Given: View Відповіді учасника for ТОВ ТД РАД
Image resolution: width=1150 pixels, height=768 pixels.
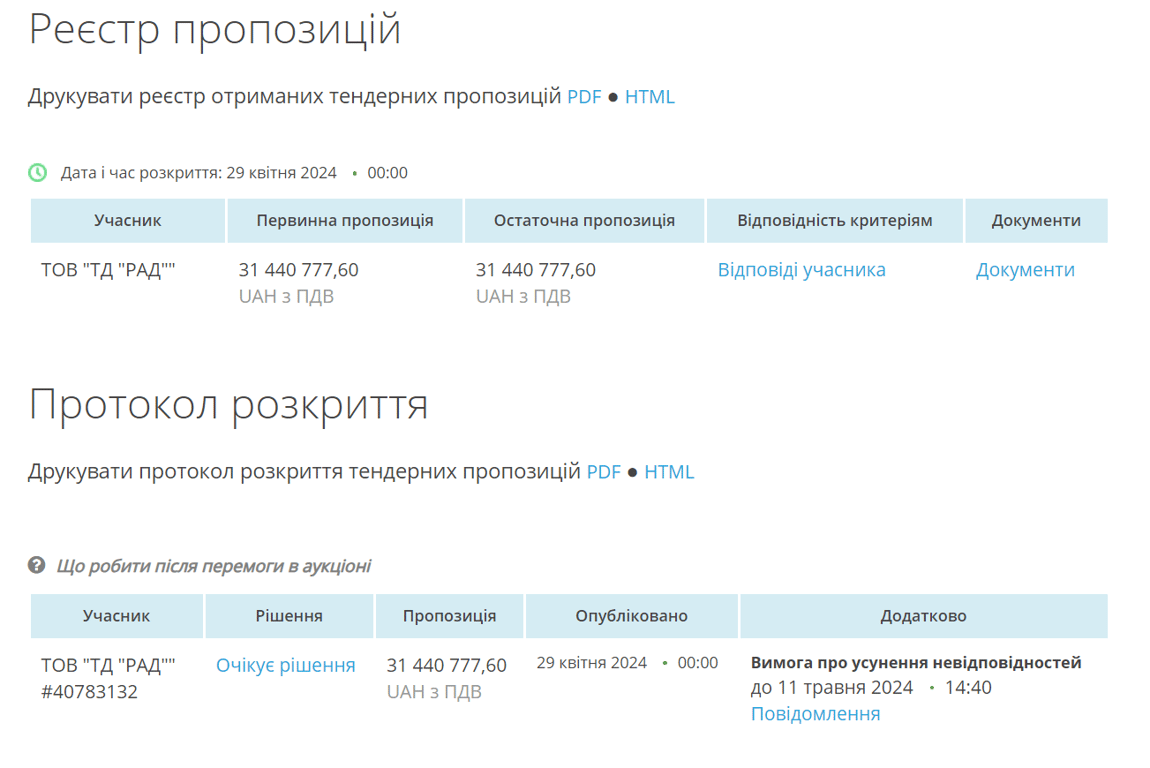Looking at the screenshot, I should (x=801, y=269).
